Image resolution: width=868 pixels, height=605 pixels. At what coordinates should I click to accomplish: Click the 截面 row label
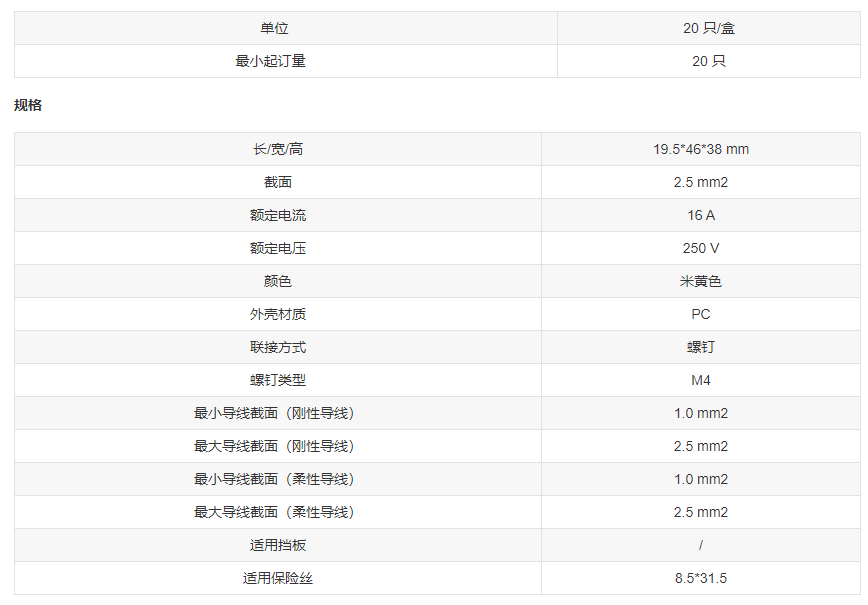[x=278, y=182]
